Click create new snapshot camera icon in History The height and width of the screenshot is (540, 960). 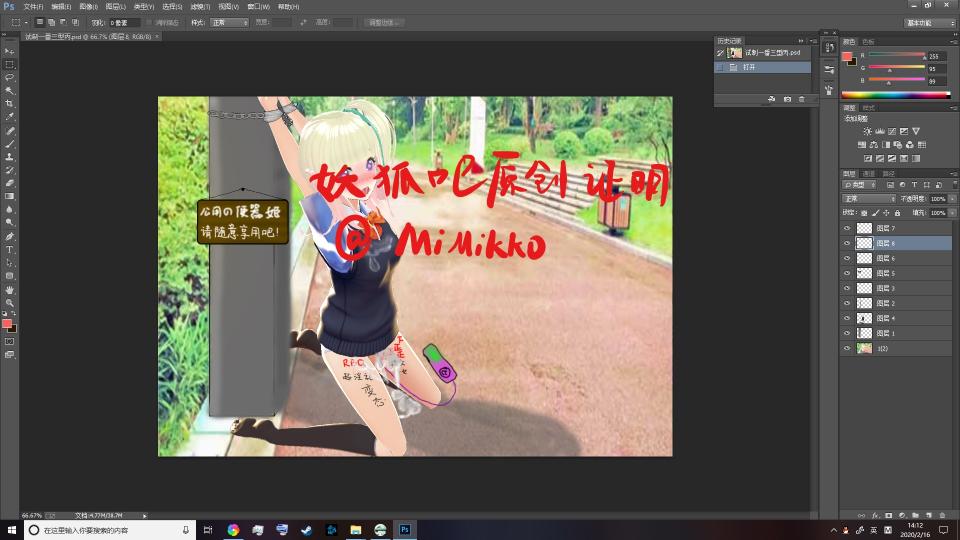click(x=787, y=99)
